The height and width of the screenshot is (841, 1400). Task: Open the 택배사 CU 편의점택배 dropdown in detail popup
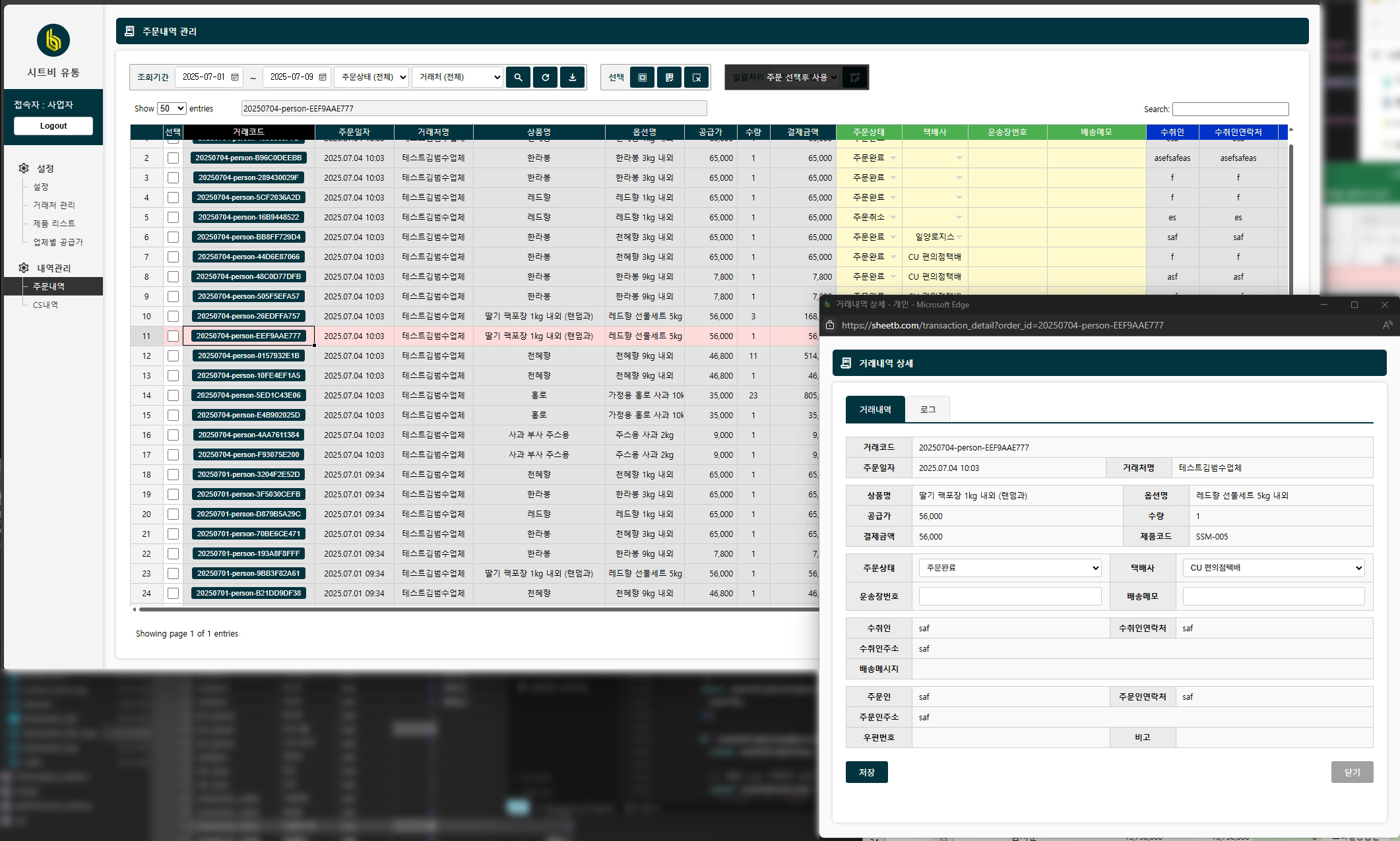1273,568
